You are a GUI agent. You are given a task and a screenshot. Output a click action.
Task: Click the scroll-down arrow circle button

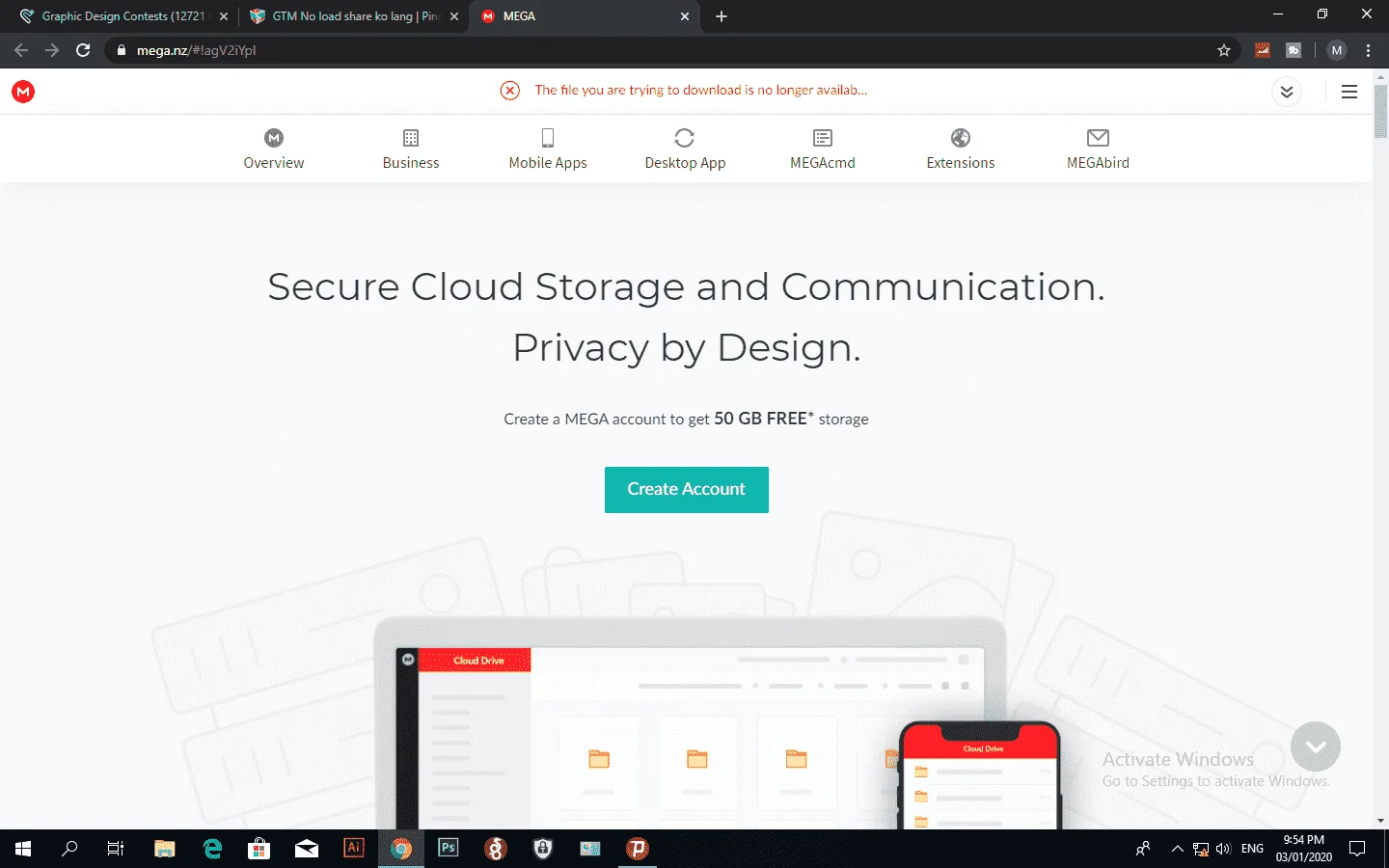pos(1316,746)
